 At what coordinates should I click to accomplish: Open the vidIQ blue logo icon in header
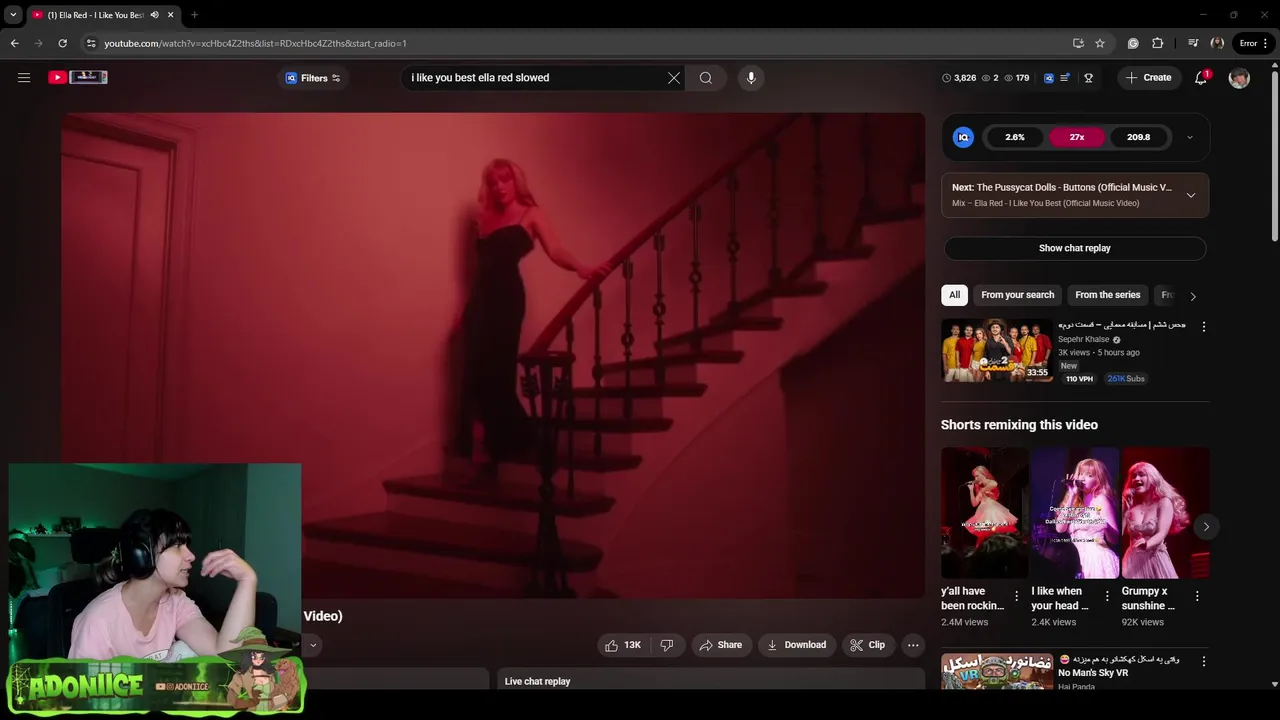point(1049,78)
